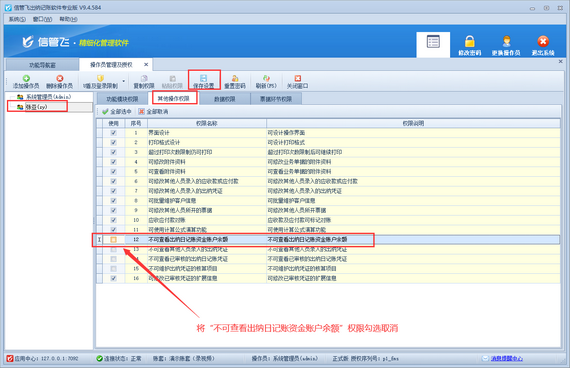570x368 pixels.
Task: Save settings with the 保存设置 icon
Action: (204, 78)
